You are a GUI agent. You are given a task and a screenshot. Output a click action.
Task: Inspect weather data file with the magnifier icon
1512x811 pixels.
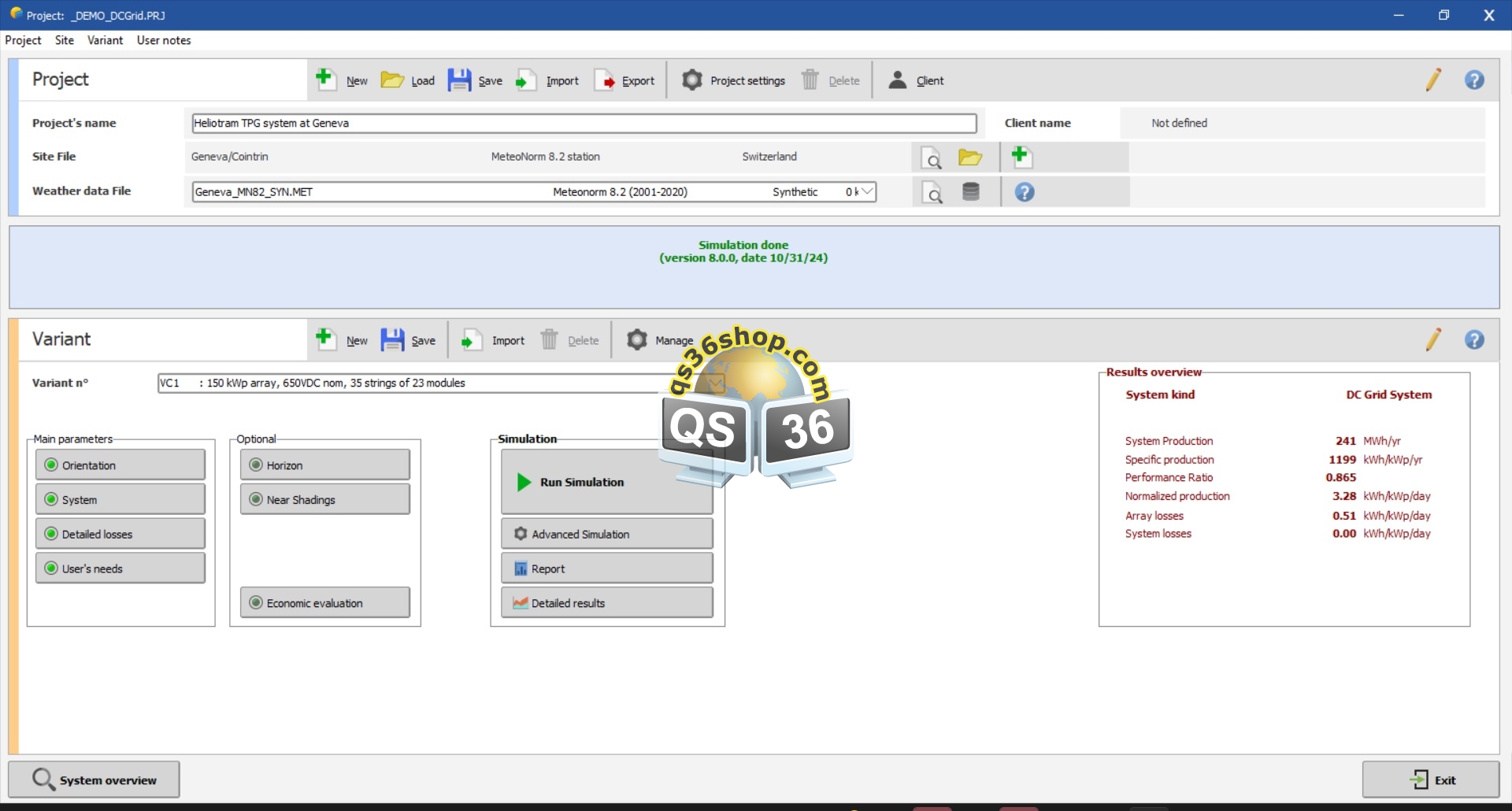[932, 192]
